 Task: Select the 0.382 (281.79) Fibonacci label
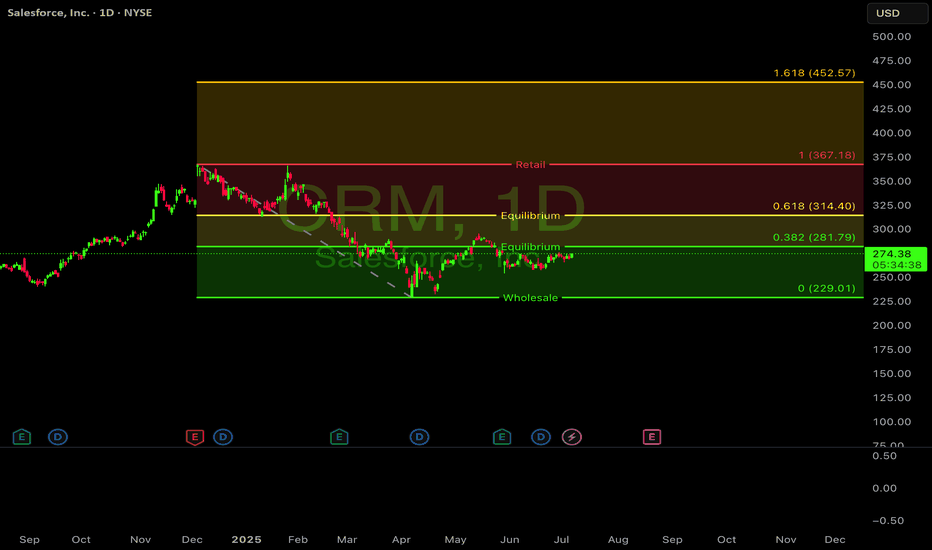[x=814, y=237]
